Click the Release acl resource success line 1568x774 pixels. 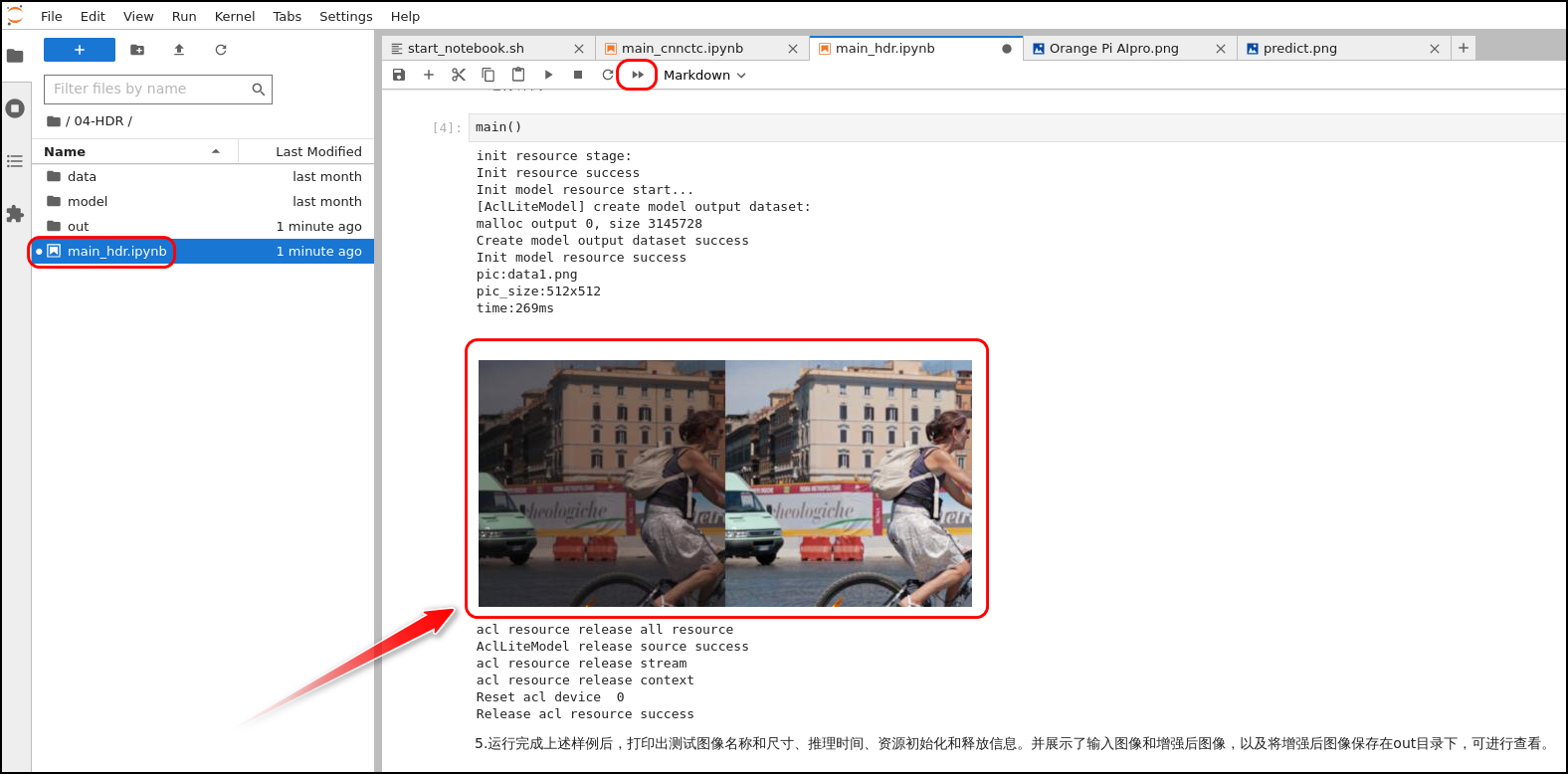coord(585,714)
